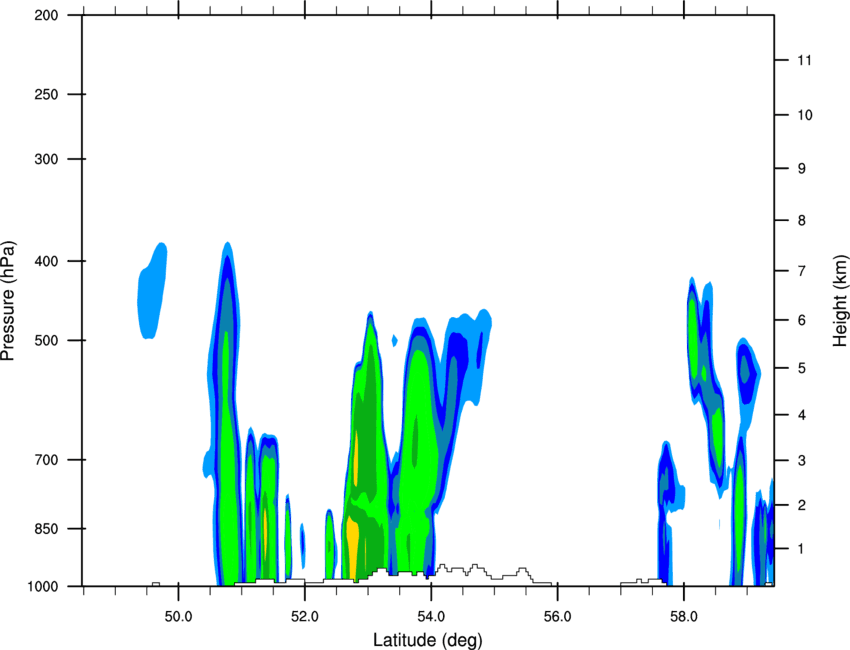
Task: Pick the 3 km height label
Action: coord(802,461)
